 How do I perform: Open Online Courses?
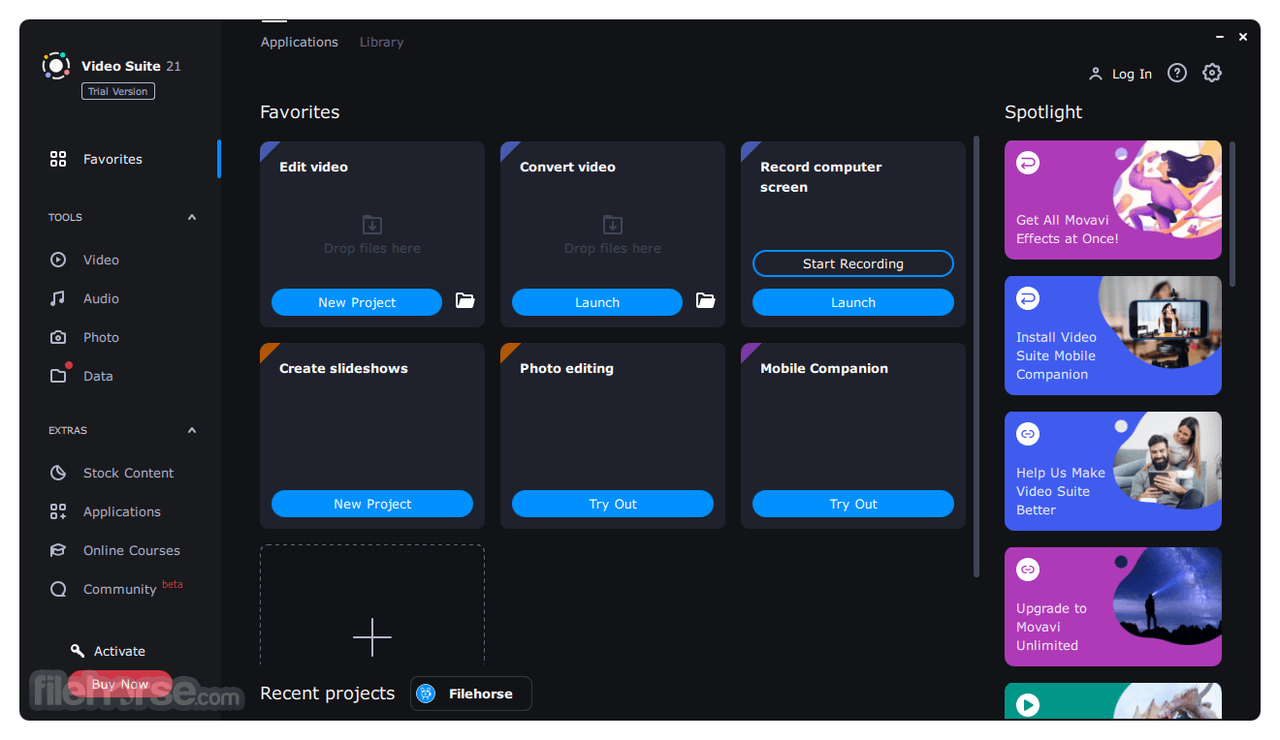coord(131,550)
